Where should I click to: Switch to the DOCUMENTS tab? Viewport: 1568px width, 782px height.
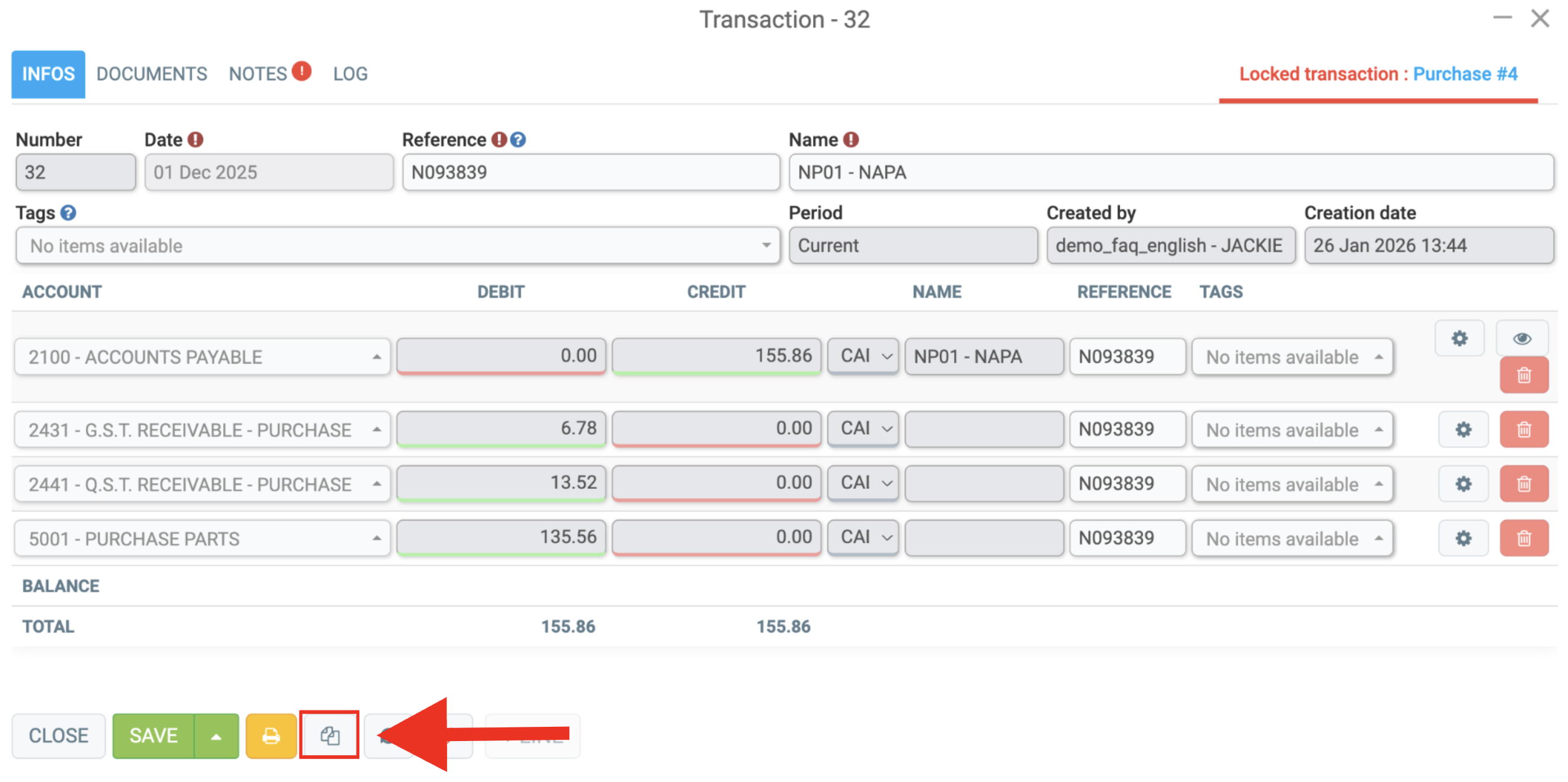152,74
